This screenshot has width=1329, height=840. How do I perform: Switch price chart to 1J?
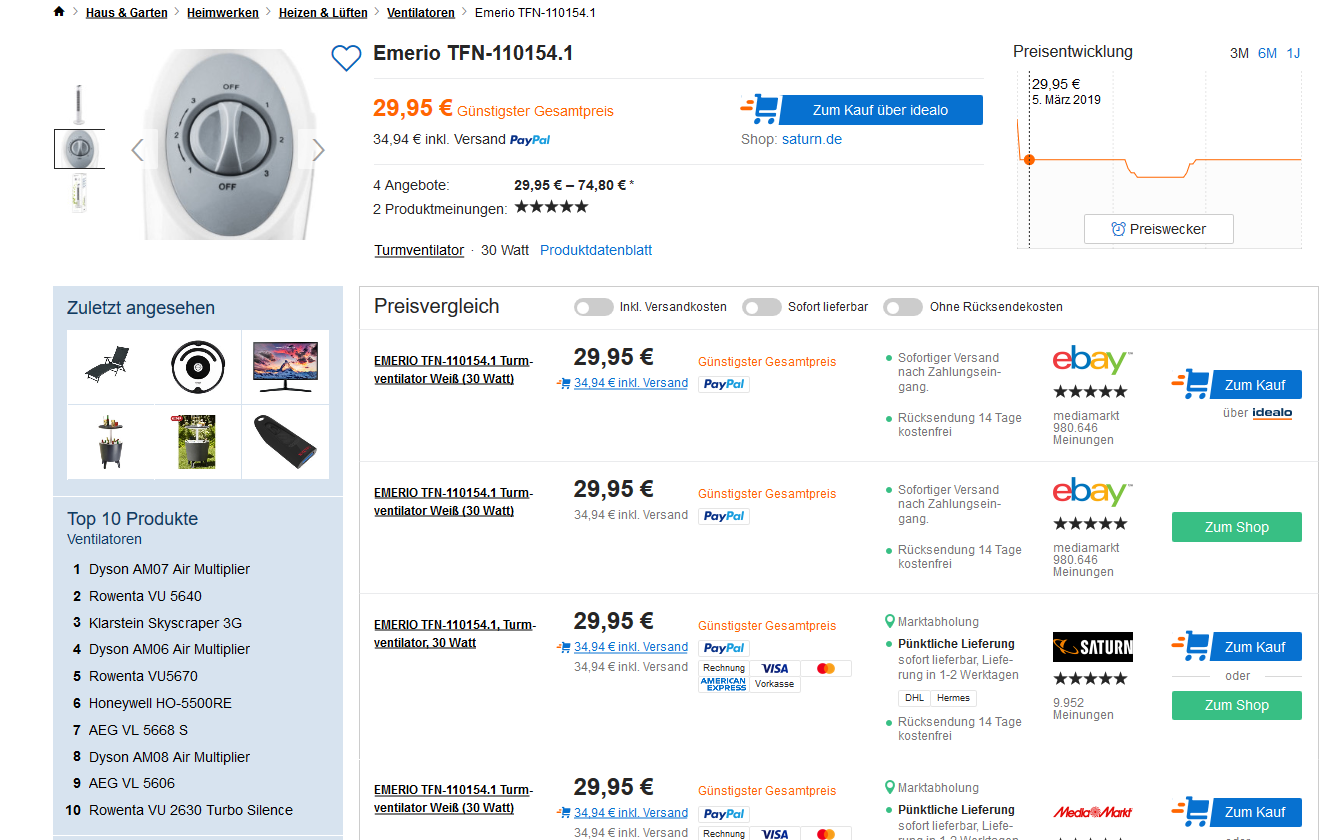point(1293,53)
